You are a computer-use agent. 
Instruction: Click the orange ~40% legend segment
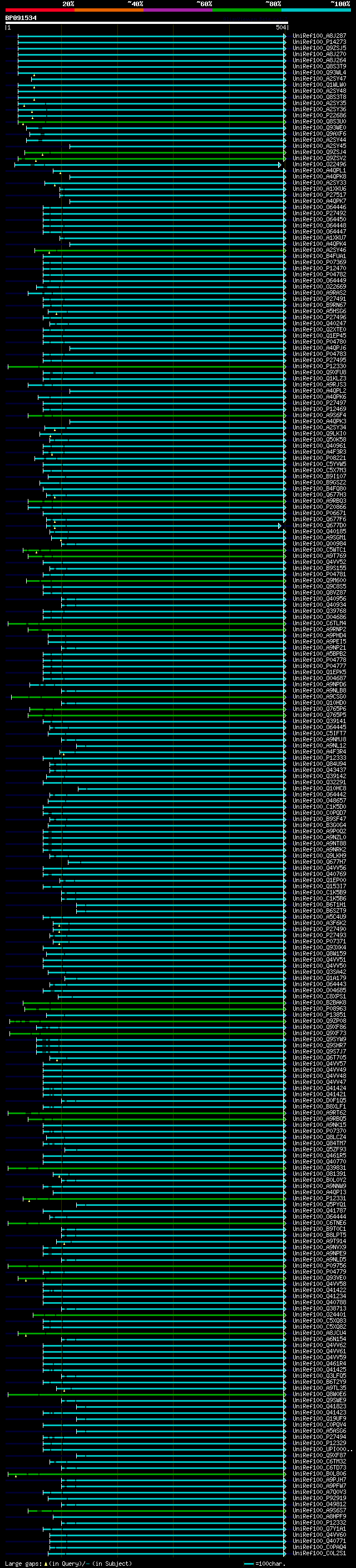point(109,10)
